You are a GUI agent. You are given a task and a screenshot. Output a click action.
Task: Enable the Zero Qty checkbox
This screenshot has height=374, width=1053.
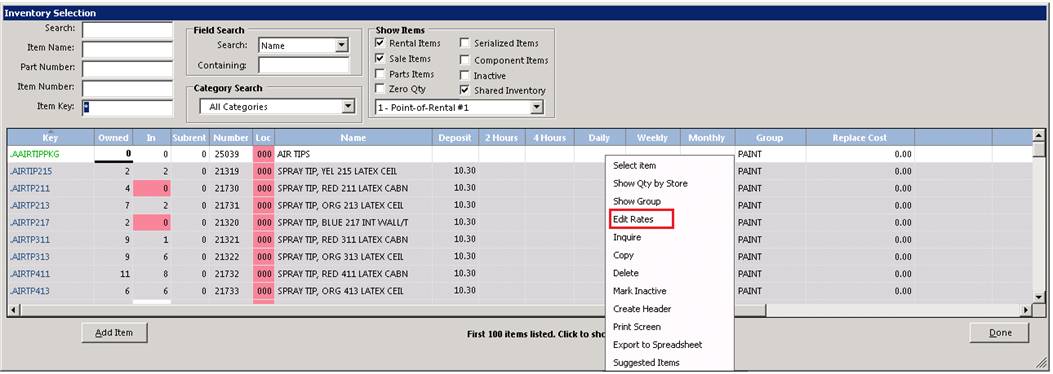380,89
